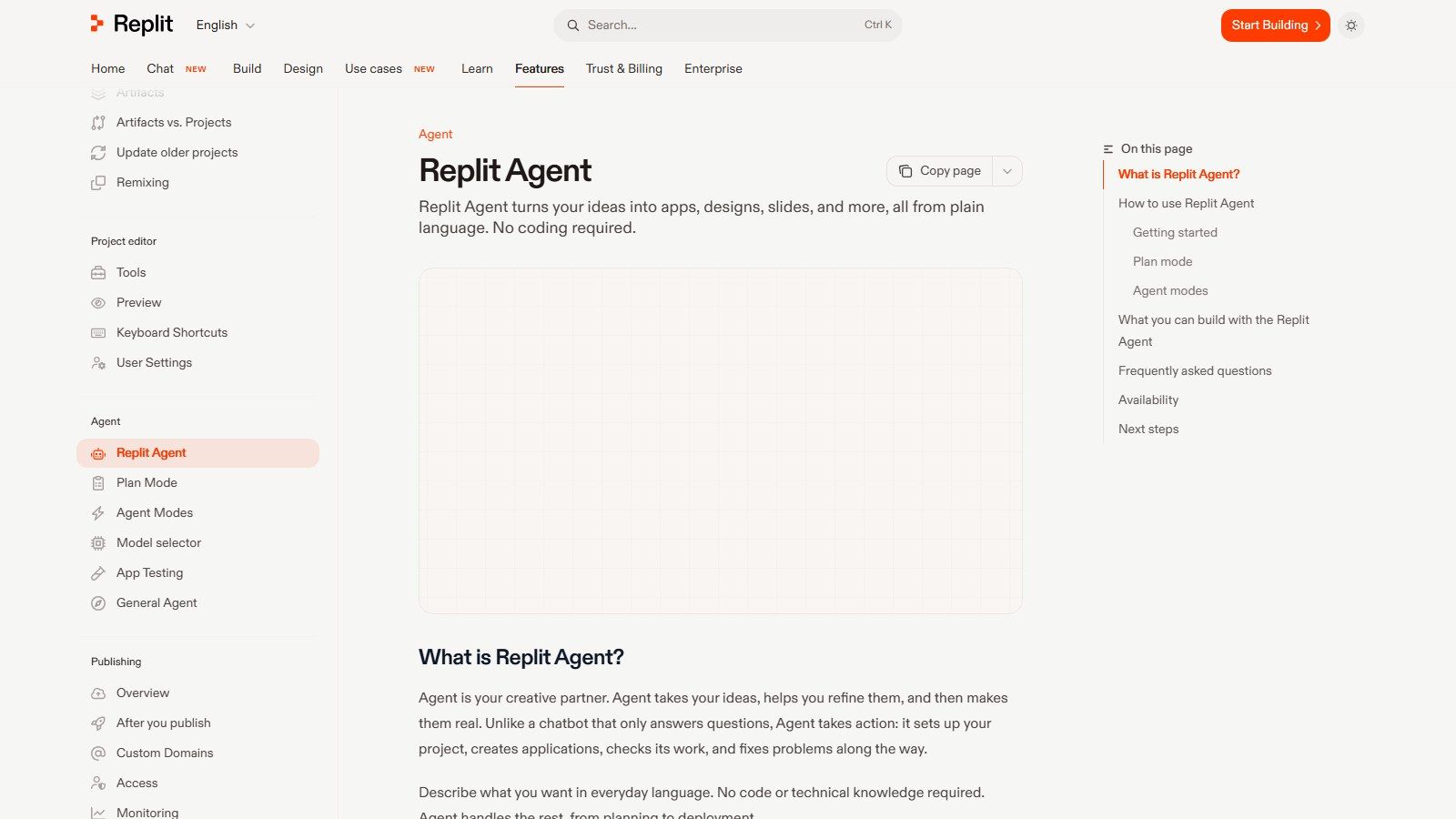1456x819 pixels.
Task: Jump to Next steps section
Action: [1148, 430]
